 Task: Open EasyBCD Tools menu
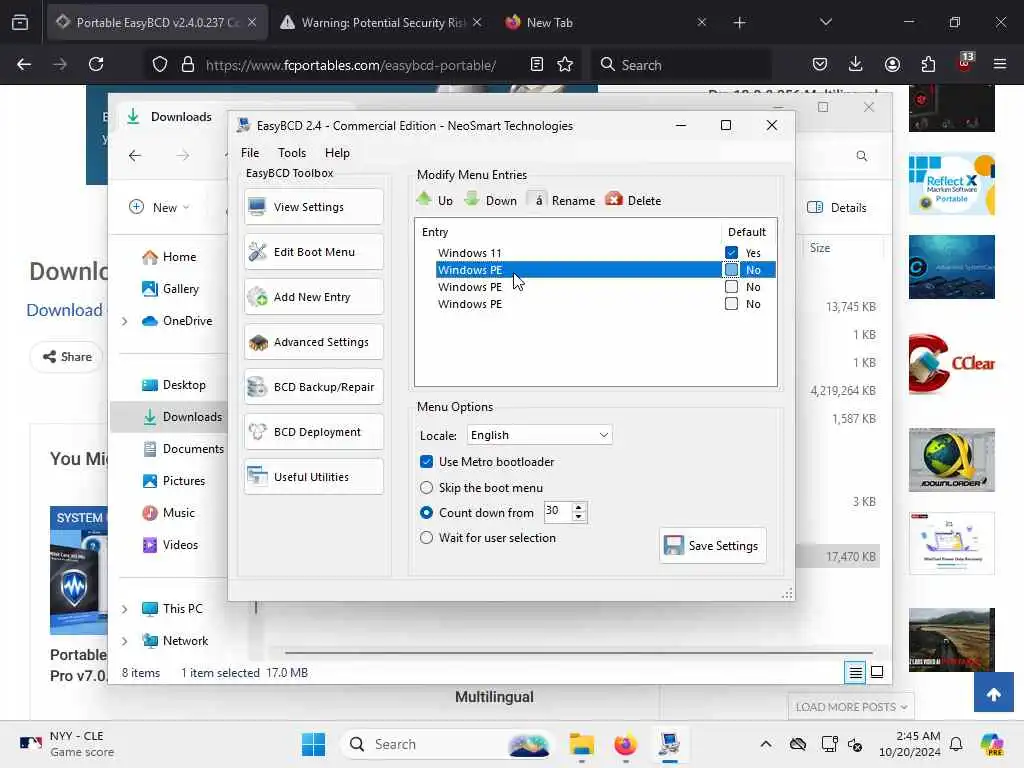292,153
